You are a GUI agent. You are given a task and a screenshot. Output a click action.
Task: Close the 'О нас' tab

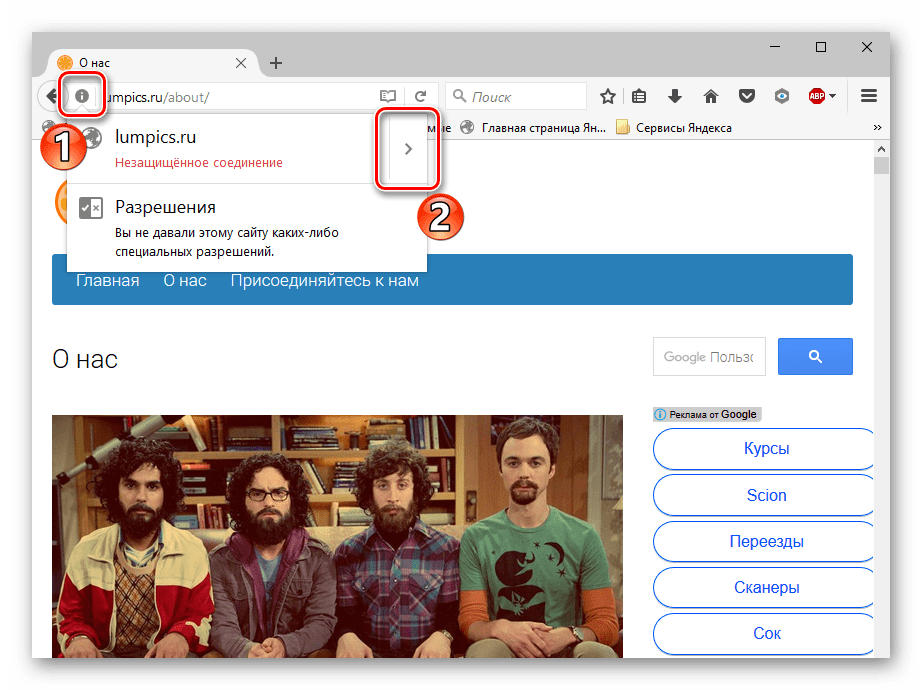tap(240, 63)
